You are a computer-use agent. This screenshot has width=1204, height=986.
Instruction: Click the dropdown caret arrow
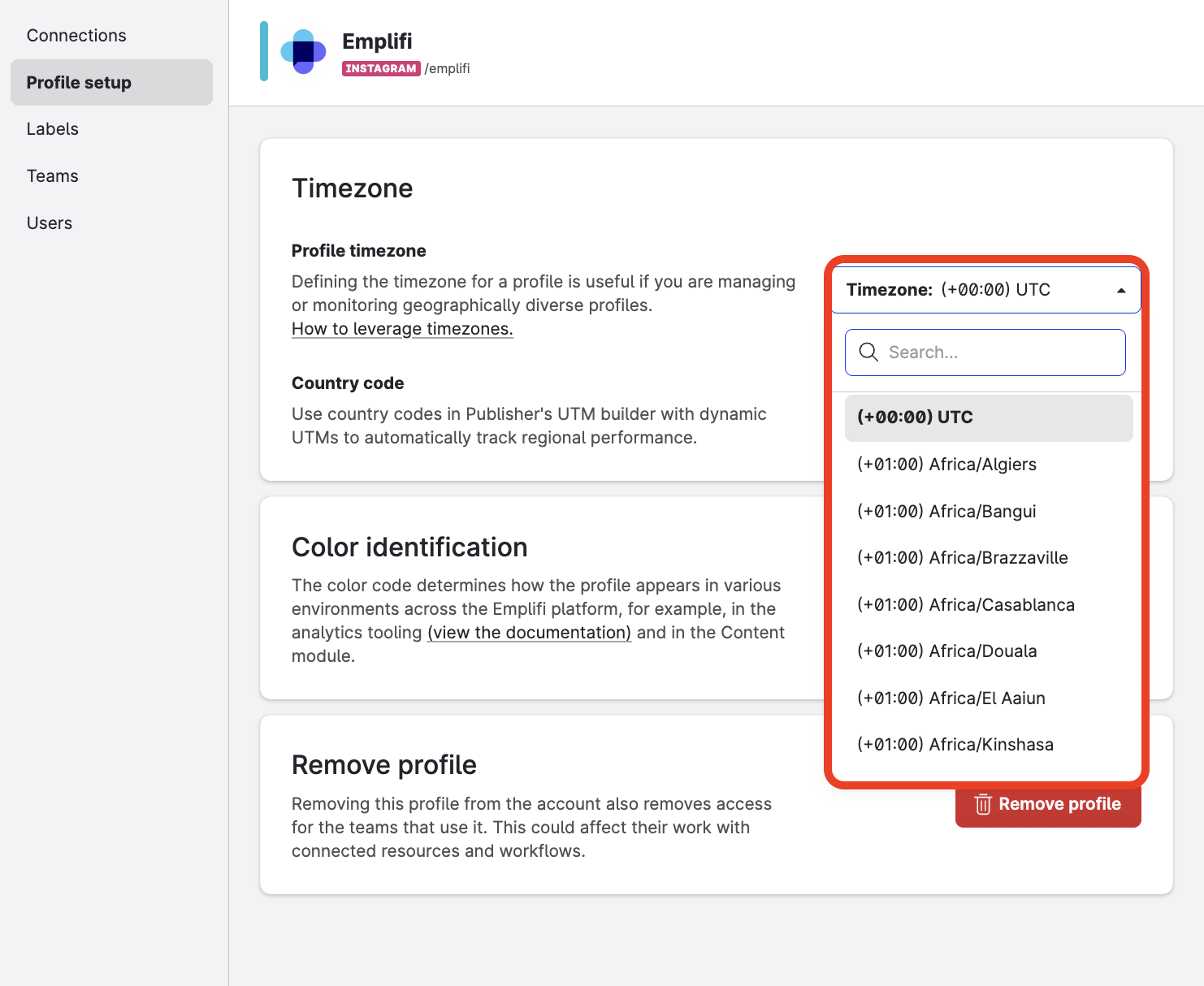click(x=1121, y=291)
